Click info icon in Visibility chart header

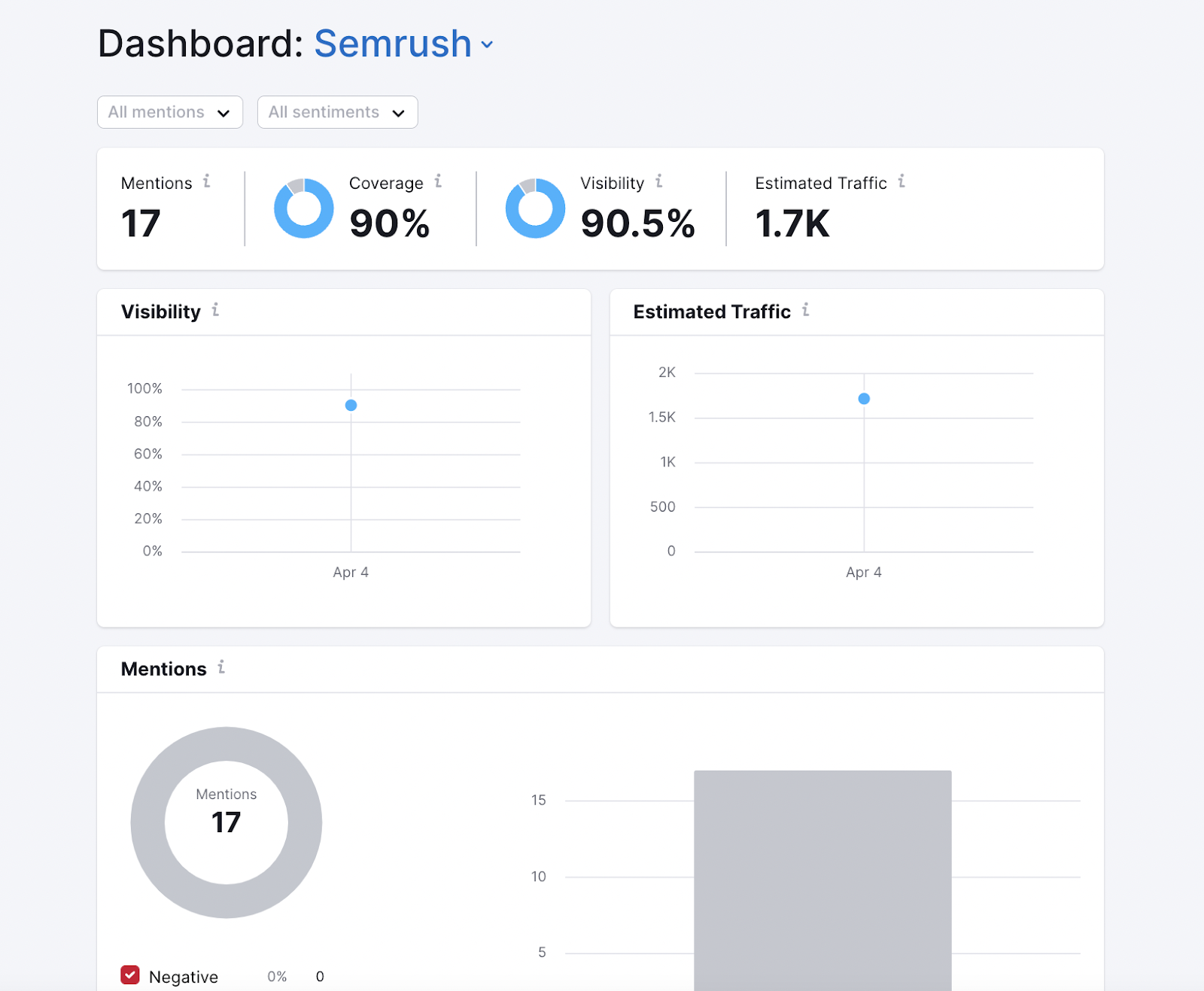[x=215, y=310]
